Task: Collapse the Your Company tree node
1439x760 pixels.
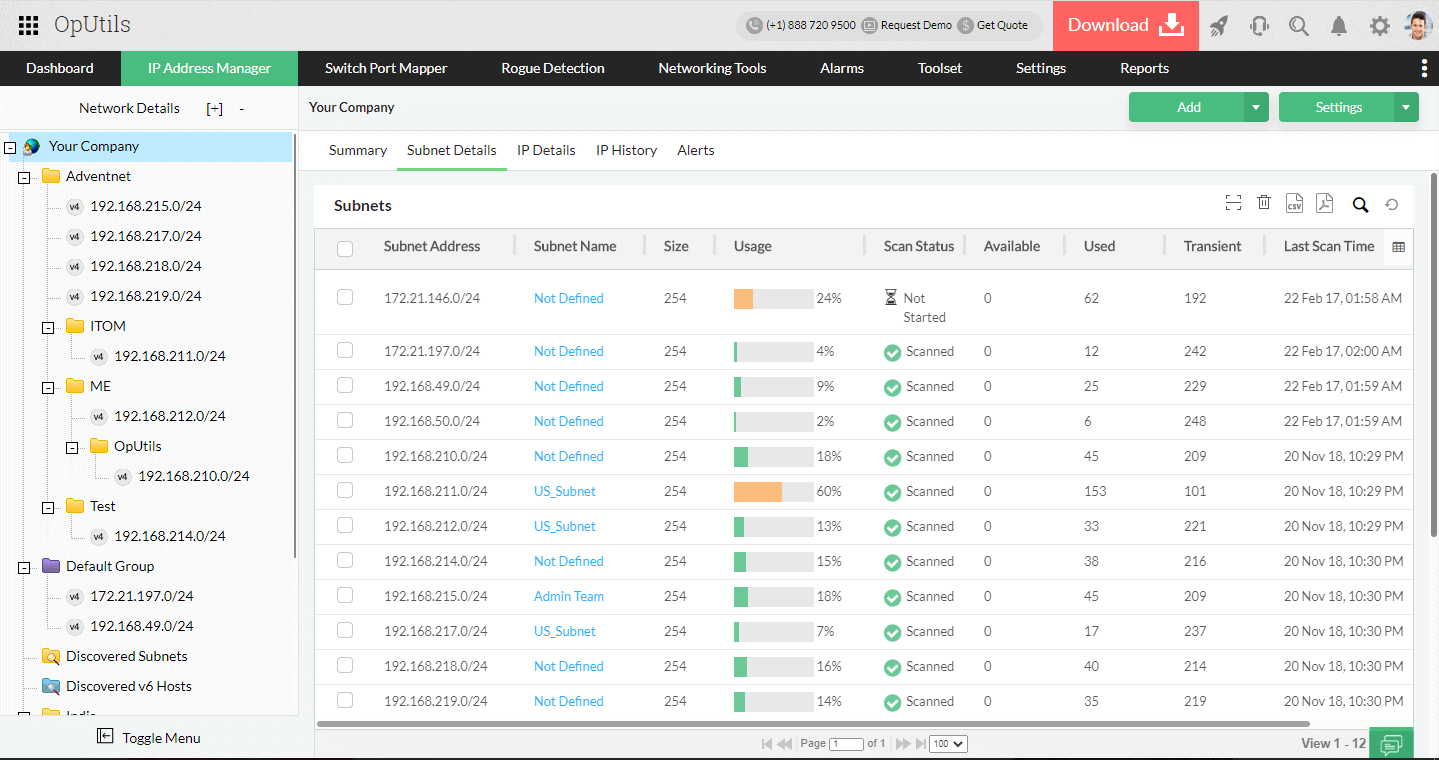Action: (x=11, y=148)
